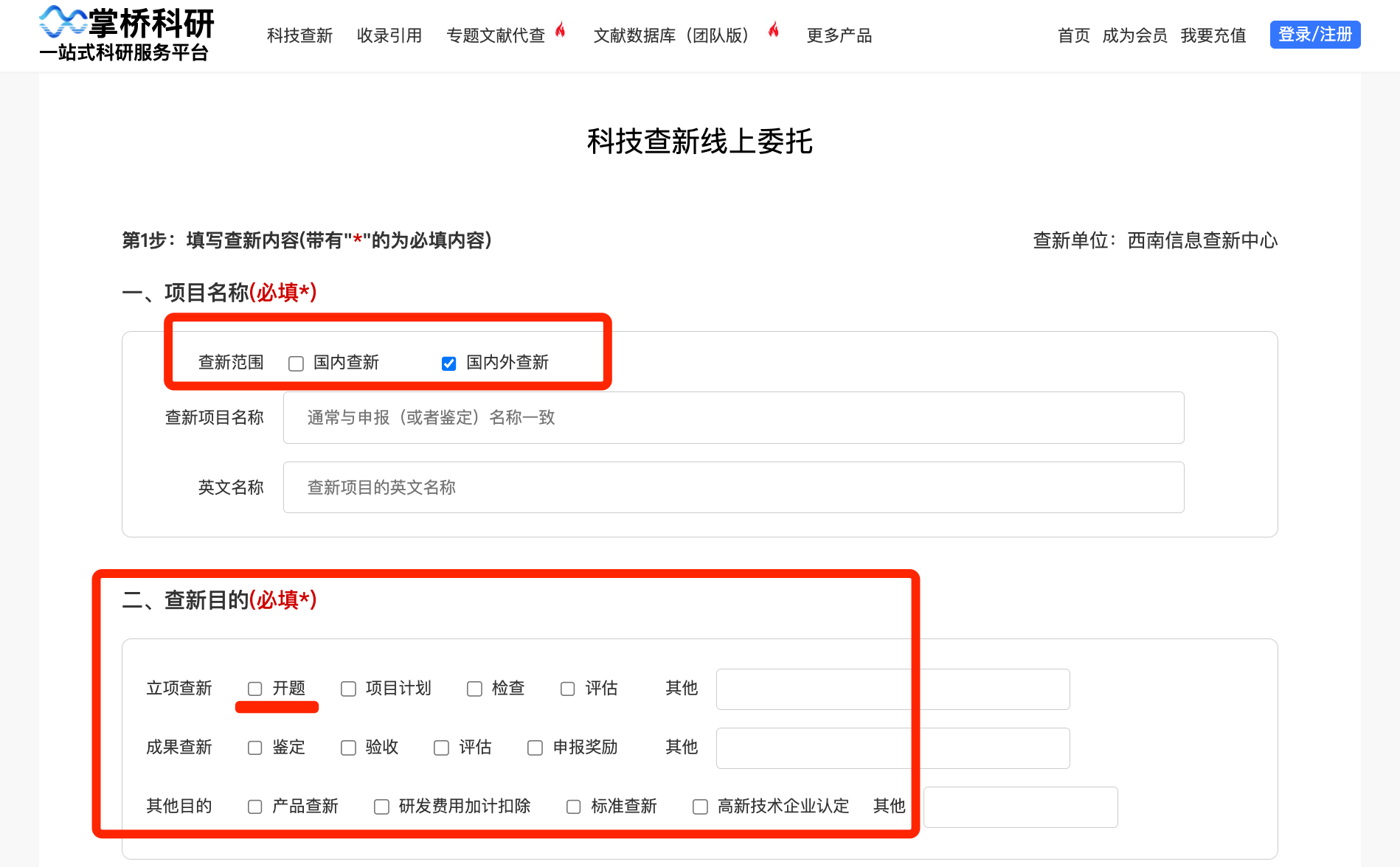Uncheck the 国内外查新 checkbox
The width and height of the screenshot is (1400, 867).
coord(448,363)
